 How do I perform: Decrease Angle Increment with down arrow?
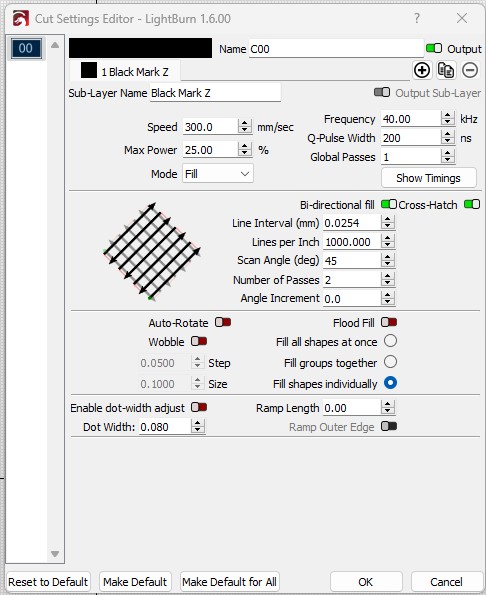tap(387, 302)
